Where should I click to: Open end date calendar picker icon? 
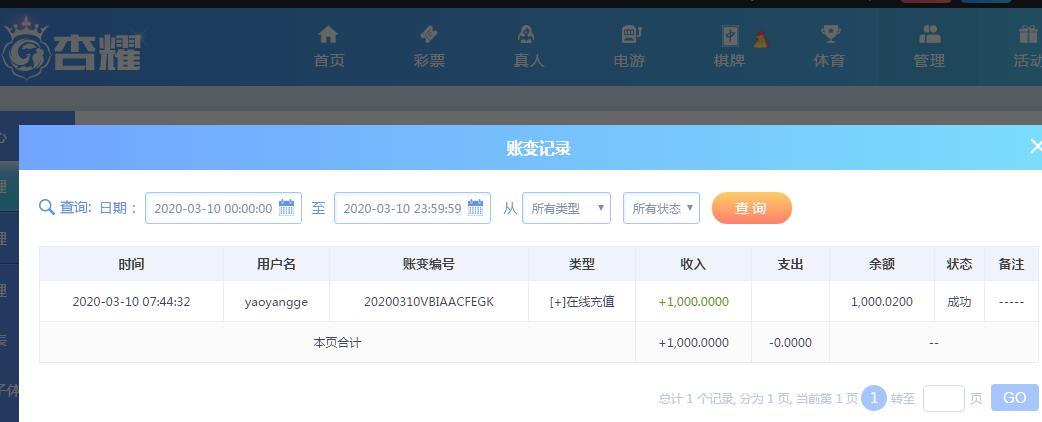(x=475, y=207)
